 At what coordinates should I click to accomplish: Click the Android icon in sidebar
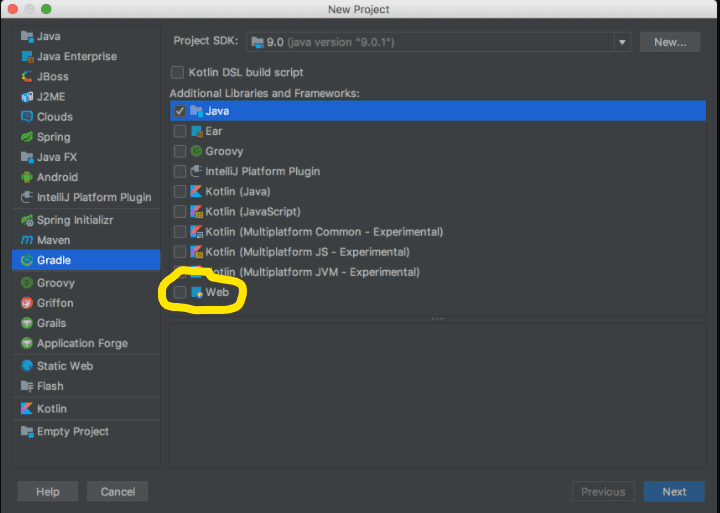(x=27, y=177)
